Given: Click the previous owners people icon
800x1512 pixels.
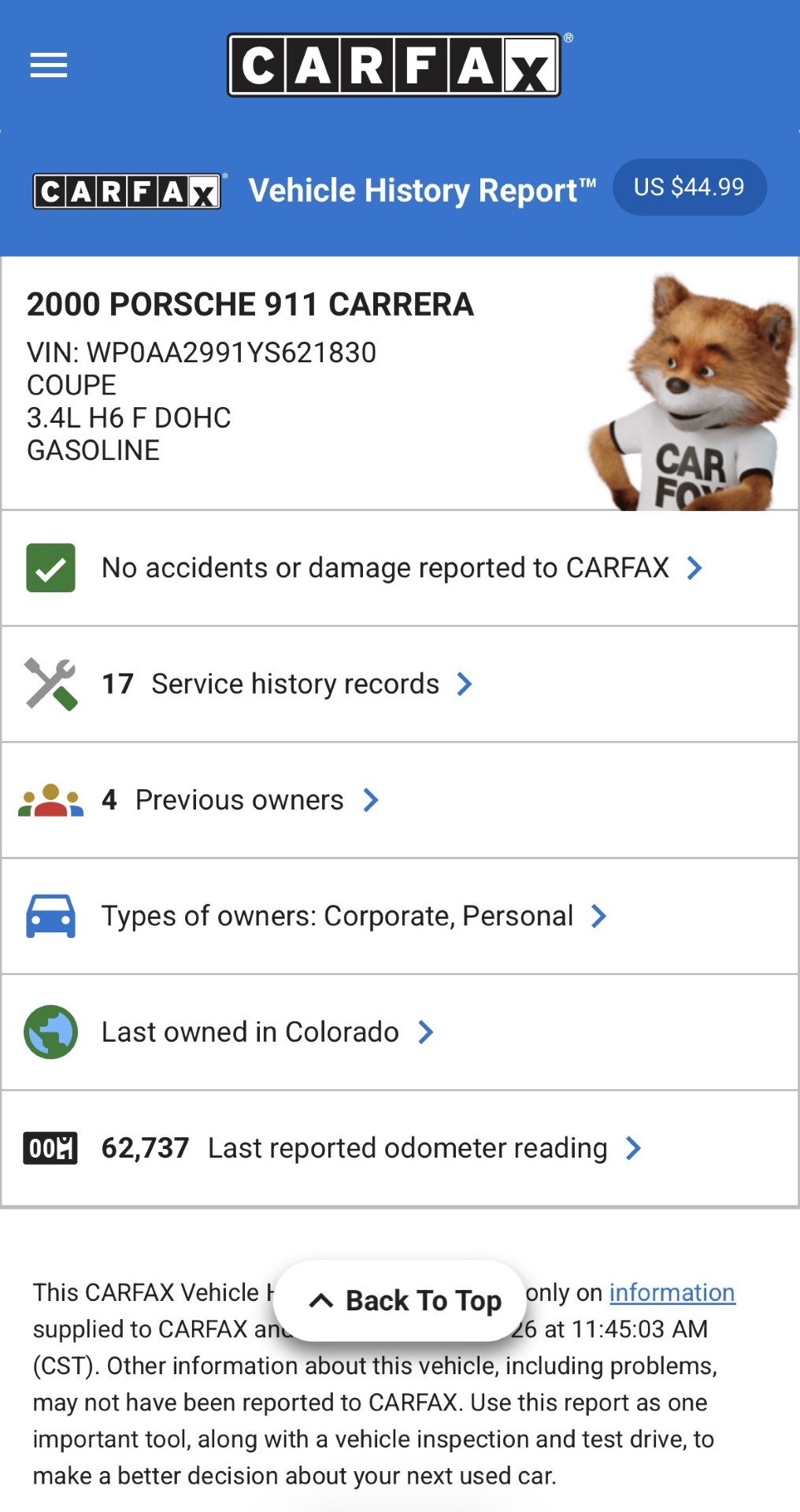Looking at the screenshot, I should (x=50, y=800).
